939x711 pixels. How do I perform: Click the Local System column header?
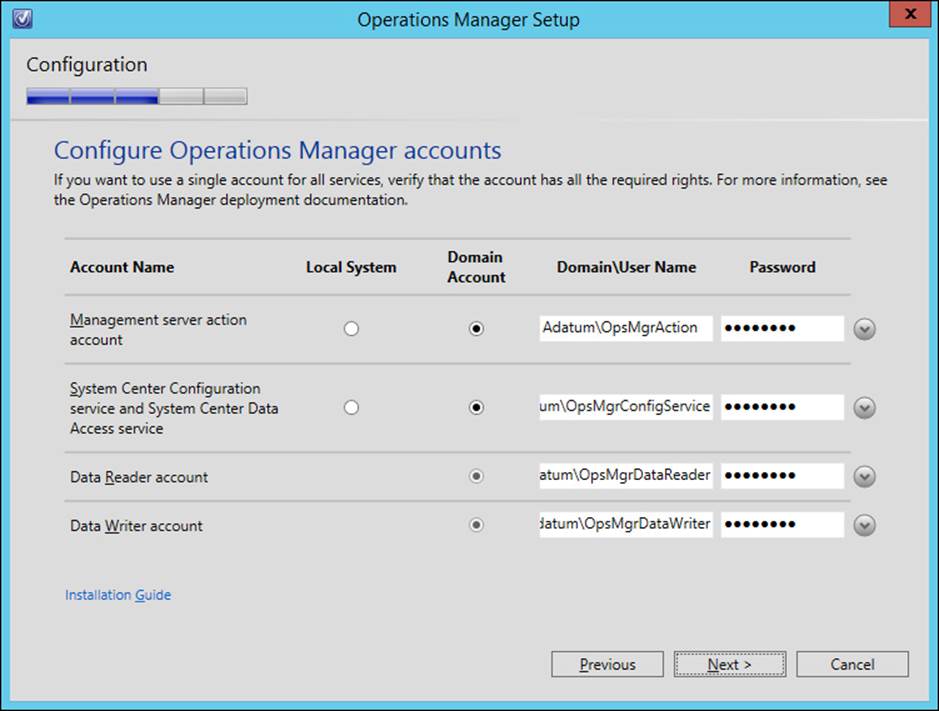click(x=351, y=267)
